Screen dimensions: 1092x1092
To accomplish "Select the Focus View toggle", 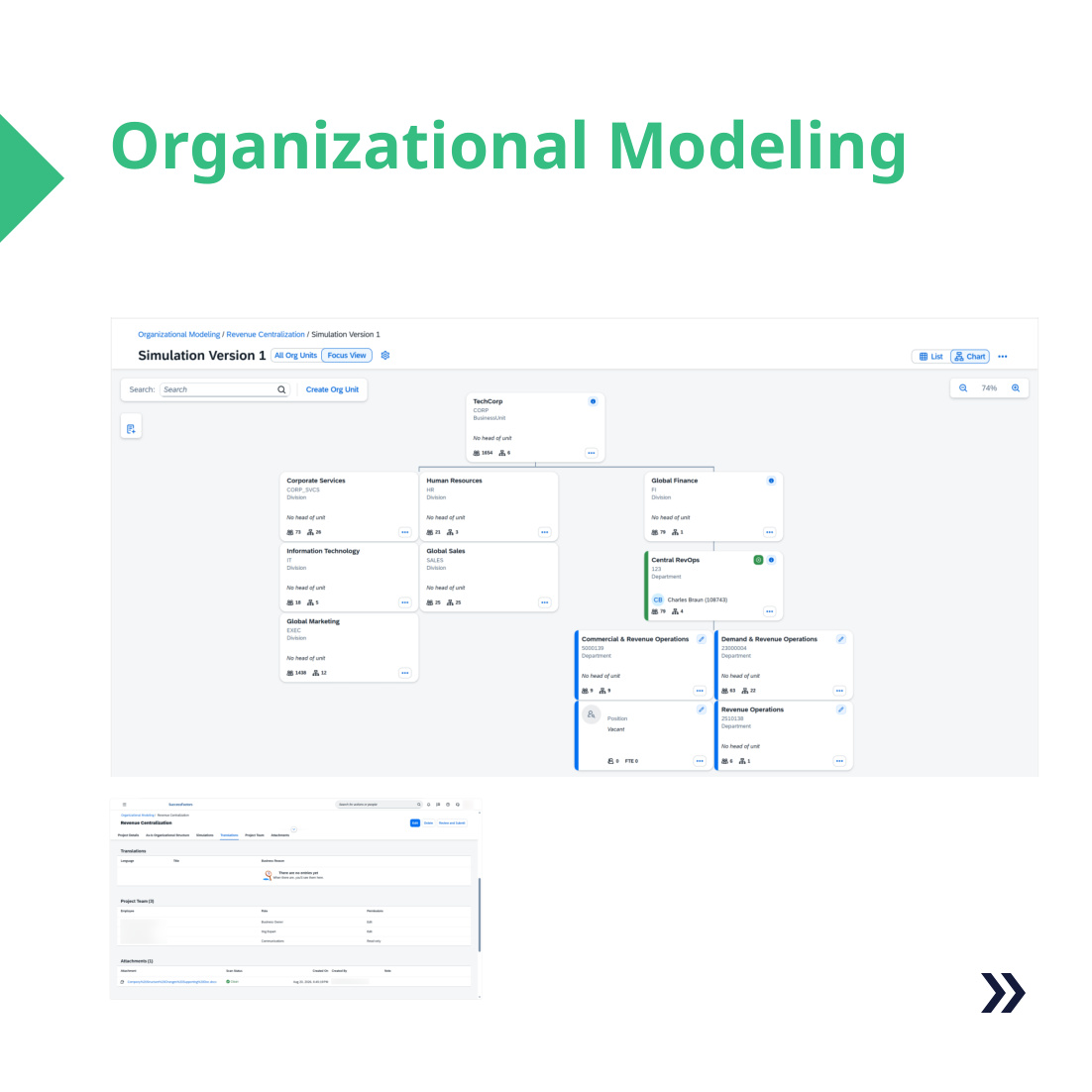I will click(347, 355).
